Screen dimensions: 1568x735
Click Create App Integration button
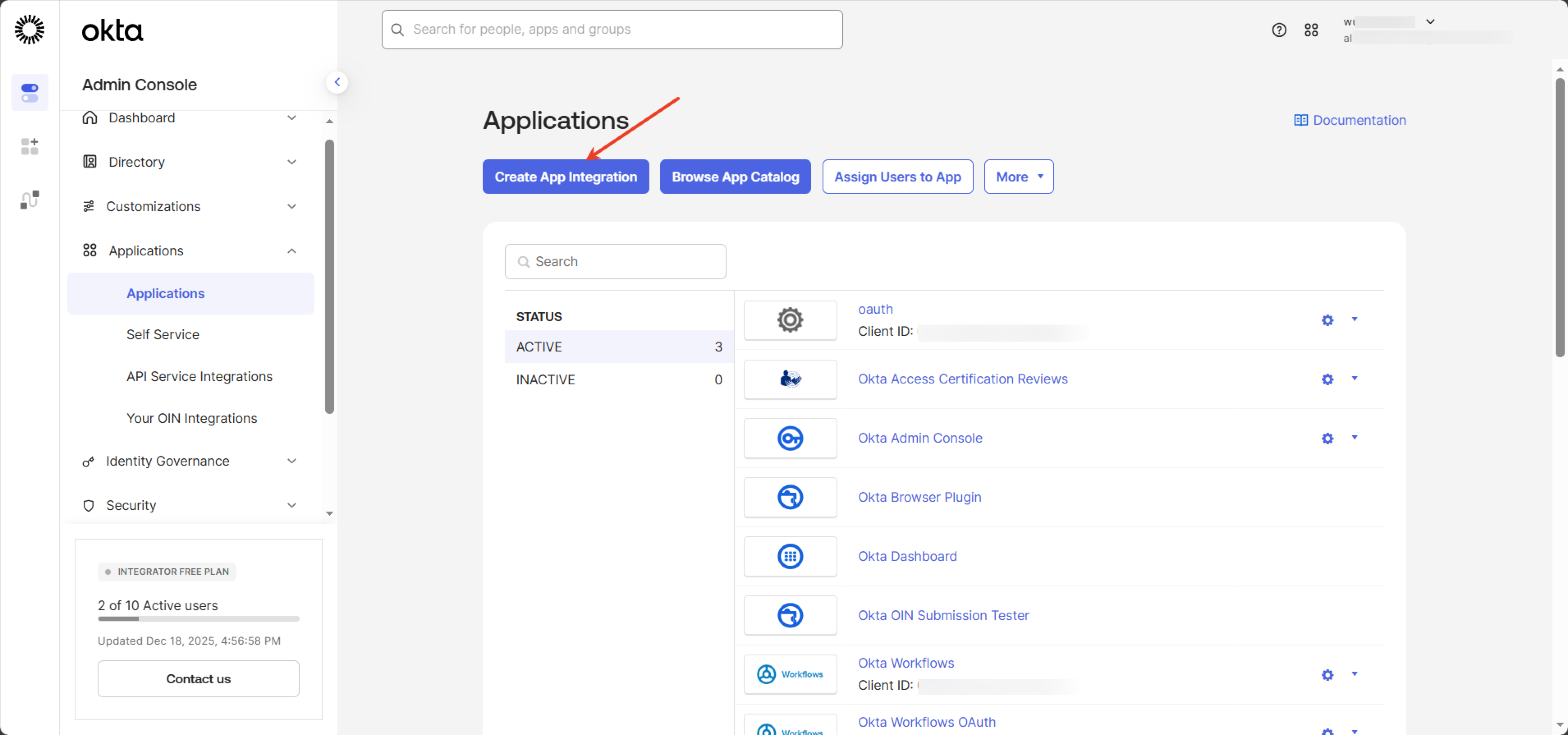point(566,177)
